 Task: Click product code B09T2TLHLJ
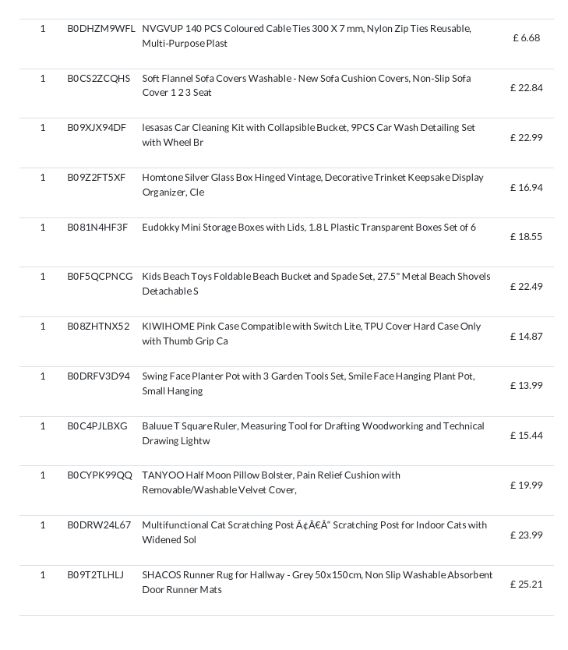(95, 575)
